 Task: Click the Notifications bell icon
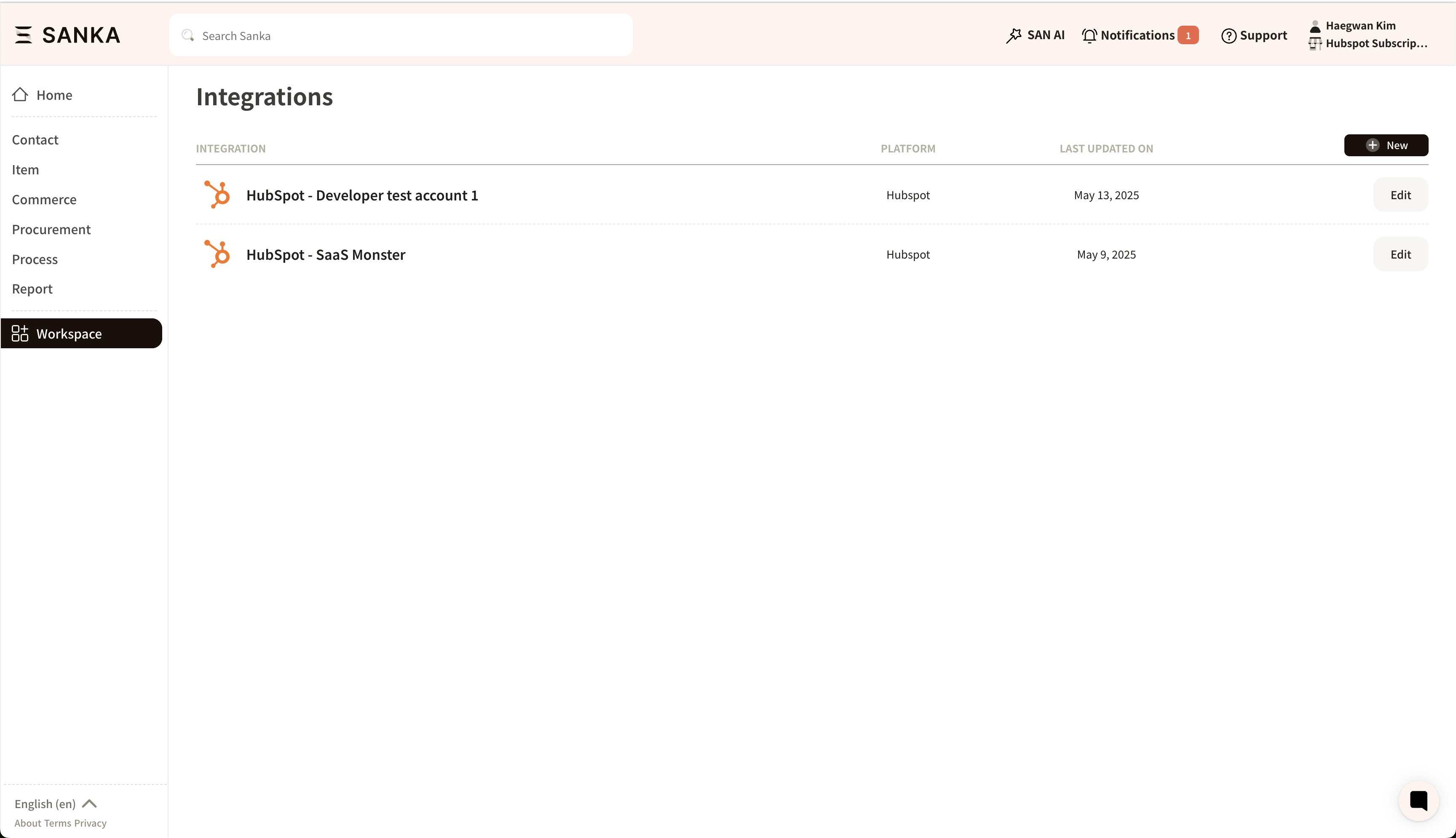(1089, 36)
